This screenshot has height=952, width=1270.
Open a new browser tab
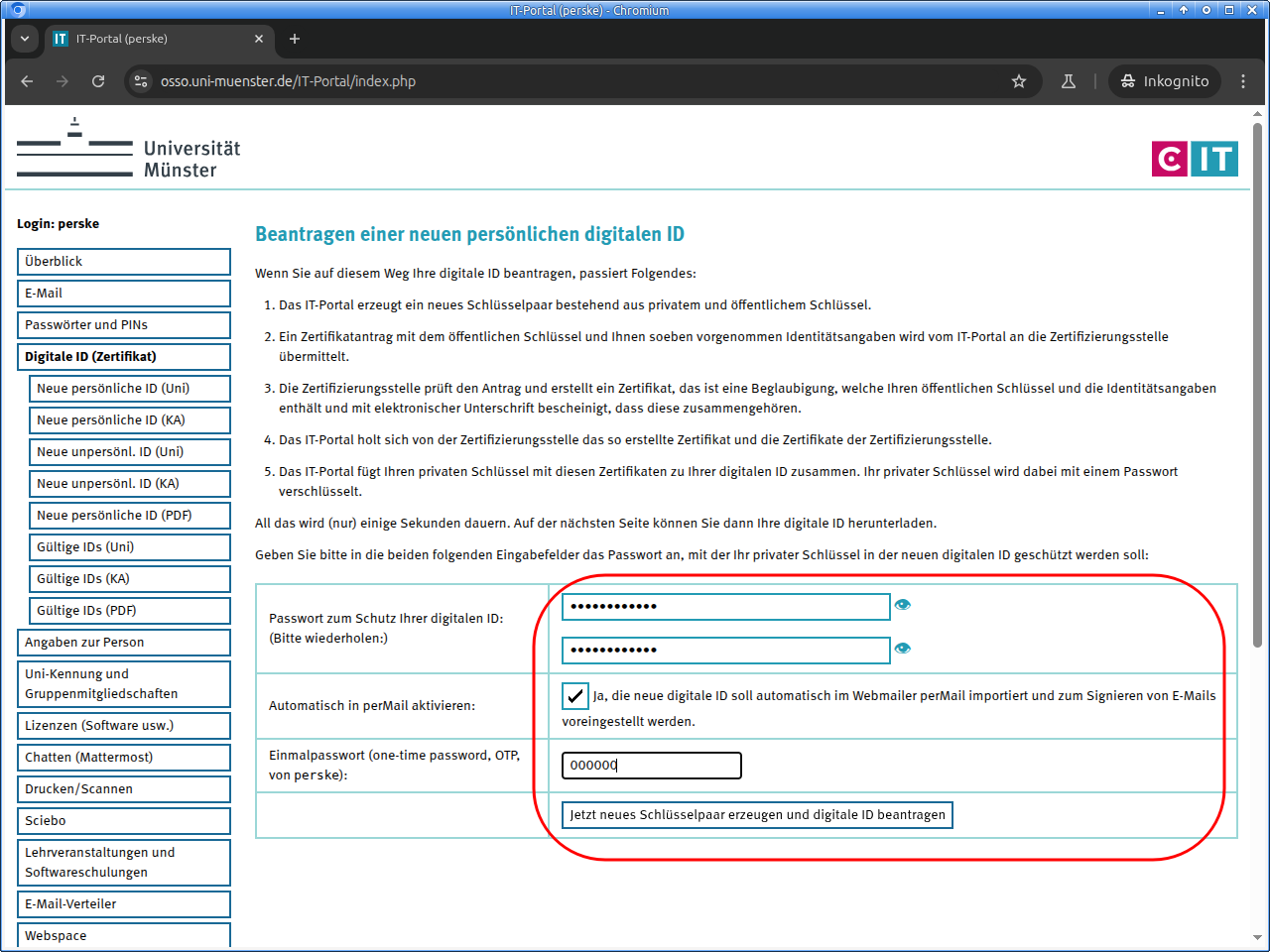(x=295, y=39)
